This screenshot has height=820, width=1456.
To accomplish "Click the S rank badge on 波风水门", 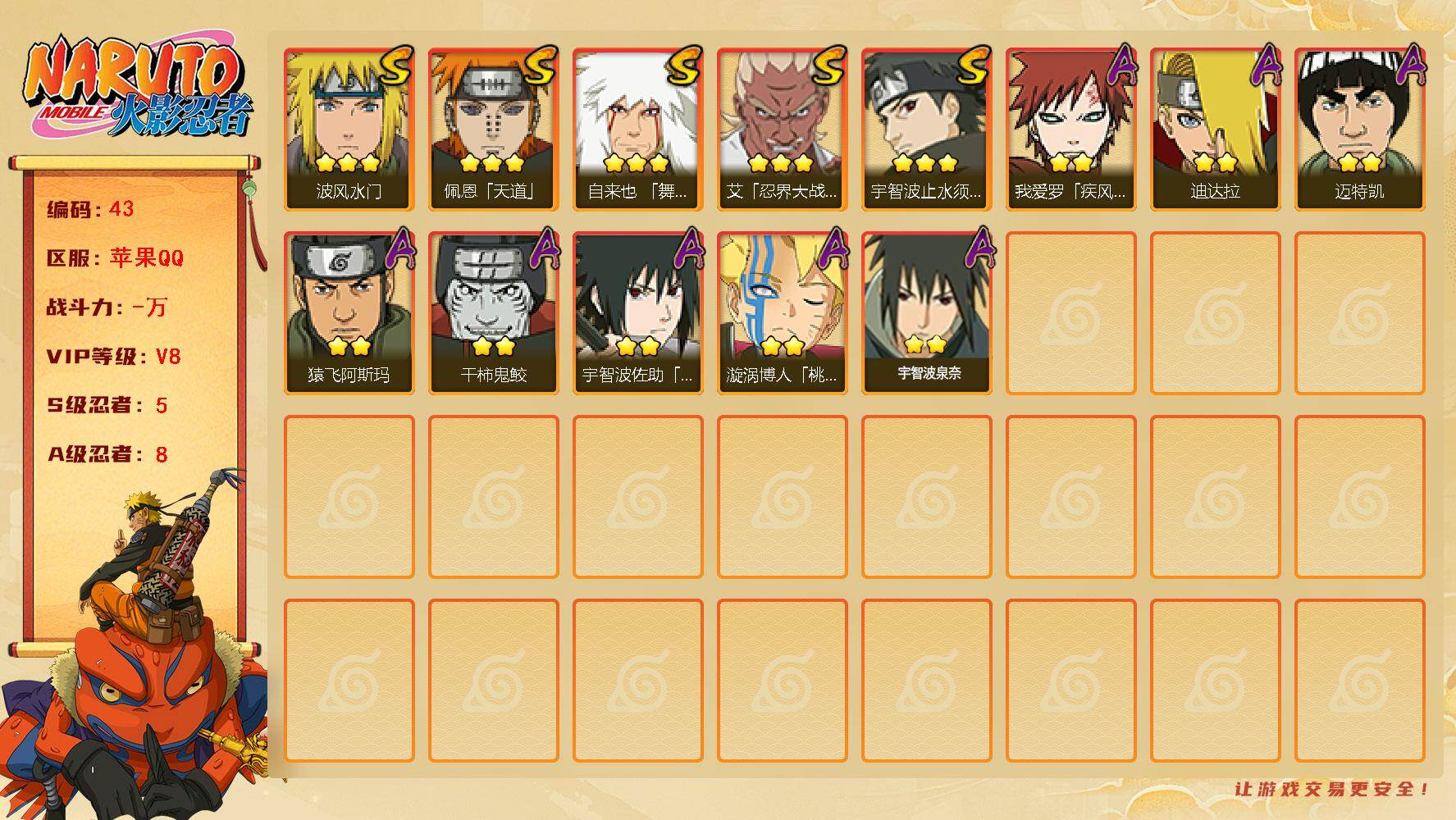I will pos(395,66).
